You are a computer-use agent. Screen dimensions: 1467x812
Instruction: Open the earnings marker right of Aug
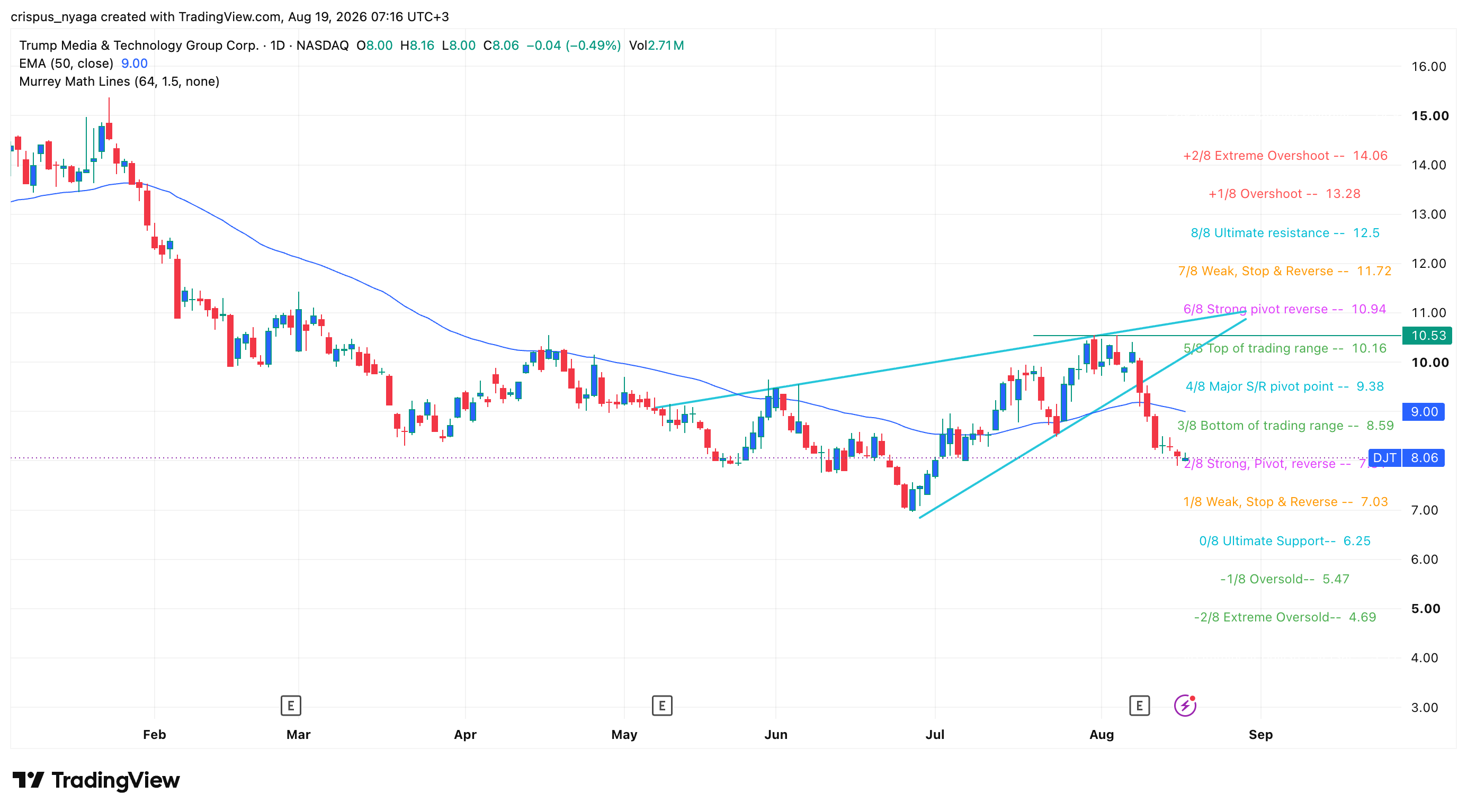click(1139, 706)
